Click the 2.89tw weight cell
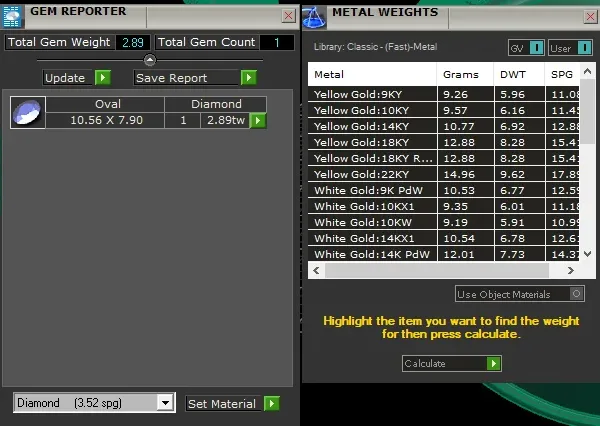The height and width of the screenshot is (426, 600). click(225, 120)
